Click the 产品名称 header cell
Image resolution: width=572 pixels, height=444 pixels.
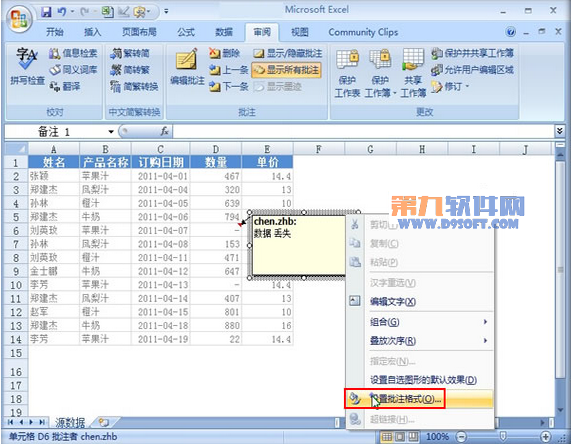pyautogui.click(x=105, y=162)
